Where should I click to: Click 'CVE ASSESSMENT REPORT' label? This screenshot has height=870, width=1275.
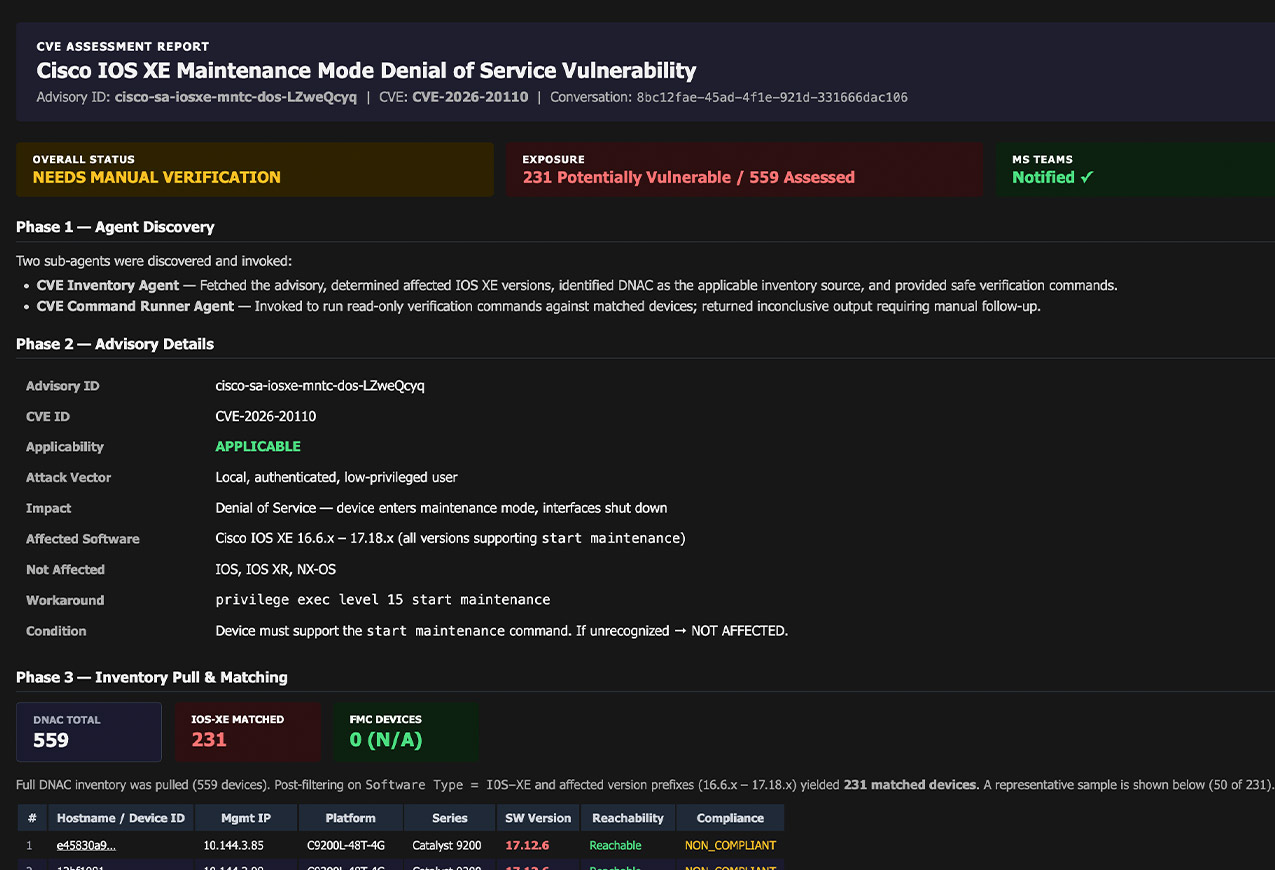(123, 46)
